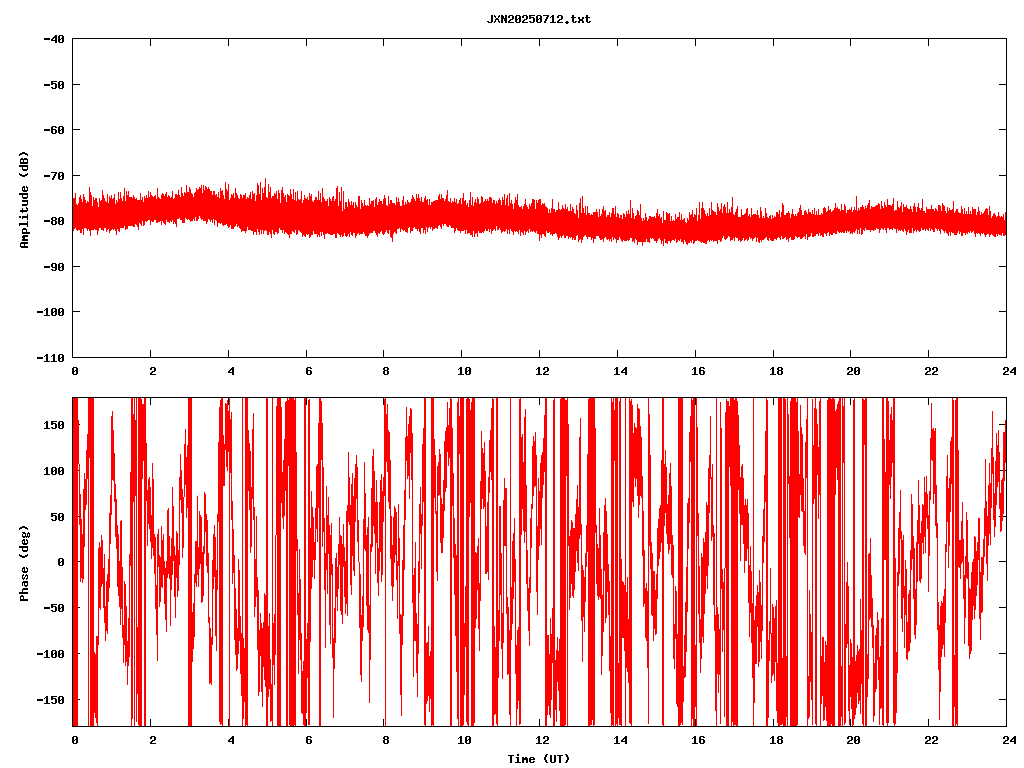Select the Amplitude (dB) axis label
This screenshot has height=768, width=1024.
(24, 200)
